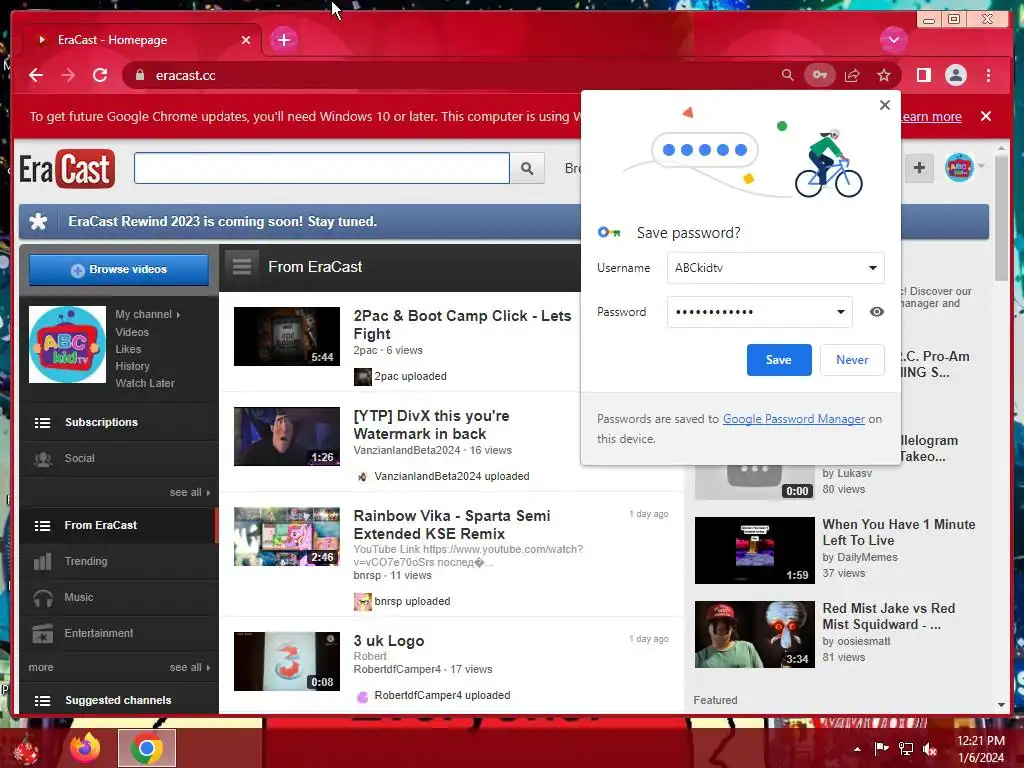
Task: Open Videos in channel sidebar
Action: 132,332
